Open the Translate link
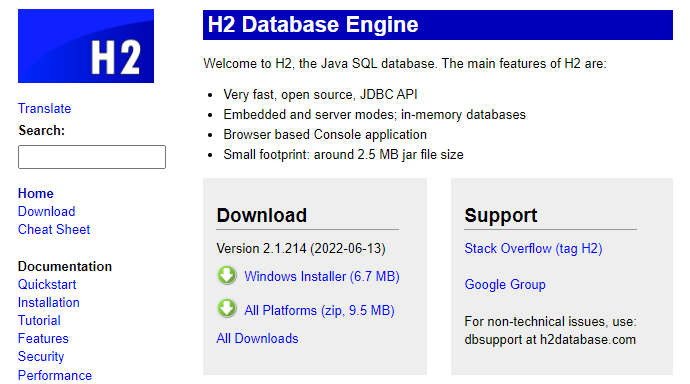Image resolution: width=690 pixels, height=384 pixels. coord(44,108)
